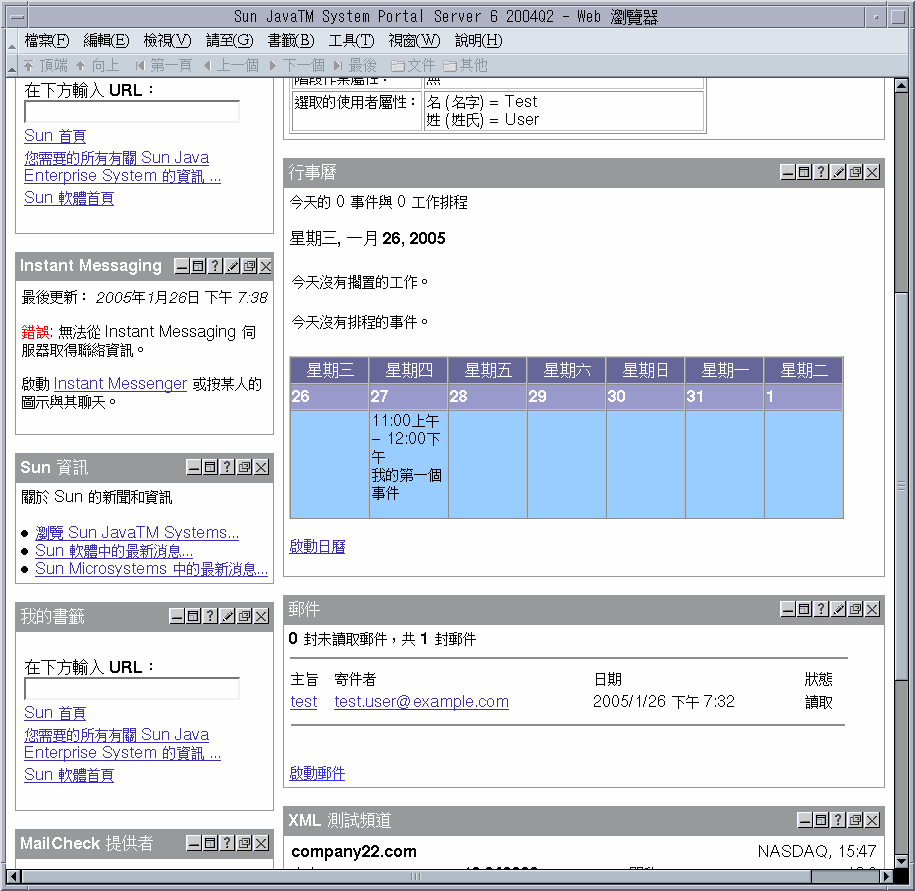
Task: Open help for the 郵件 channel
Action: point(822,609)
